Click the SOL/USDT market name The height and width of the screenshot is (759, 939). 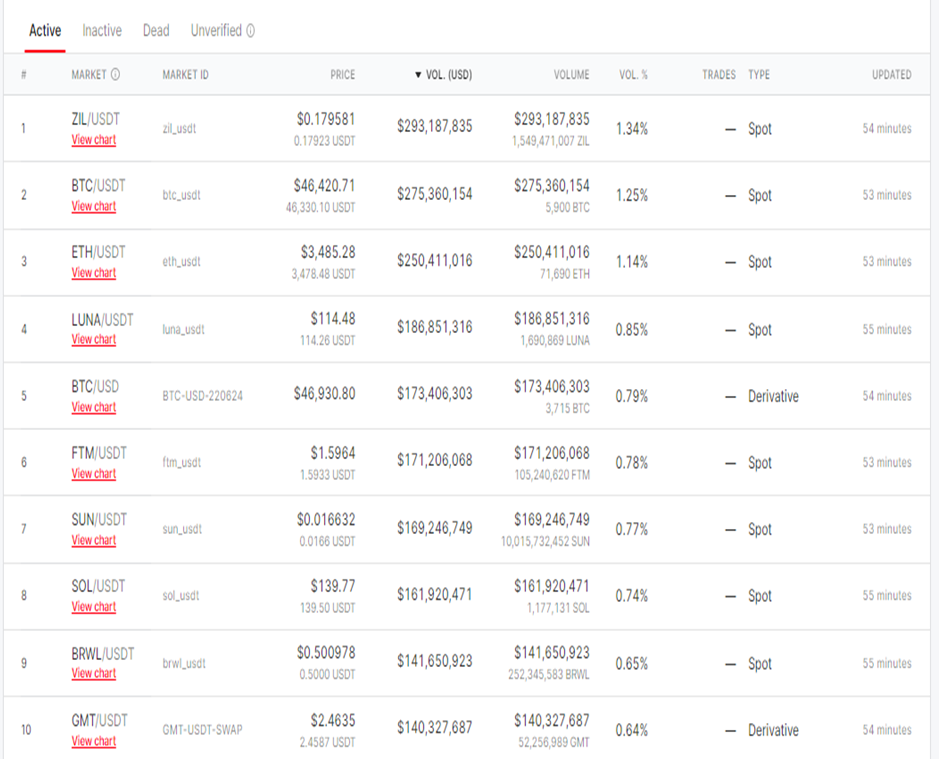click(x=98, y=586)
